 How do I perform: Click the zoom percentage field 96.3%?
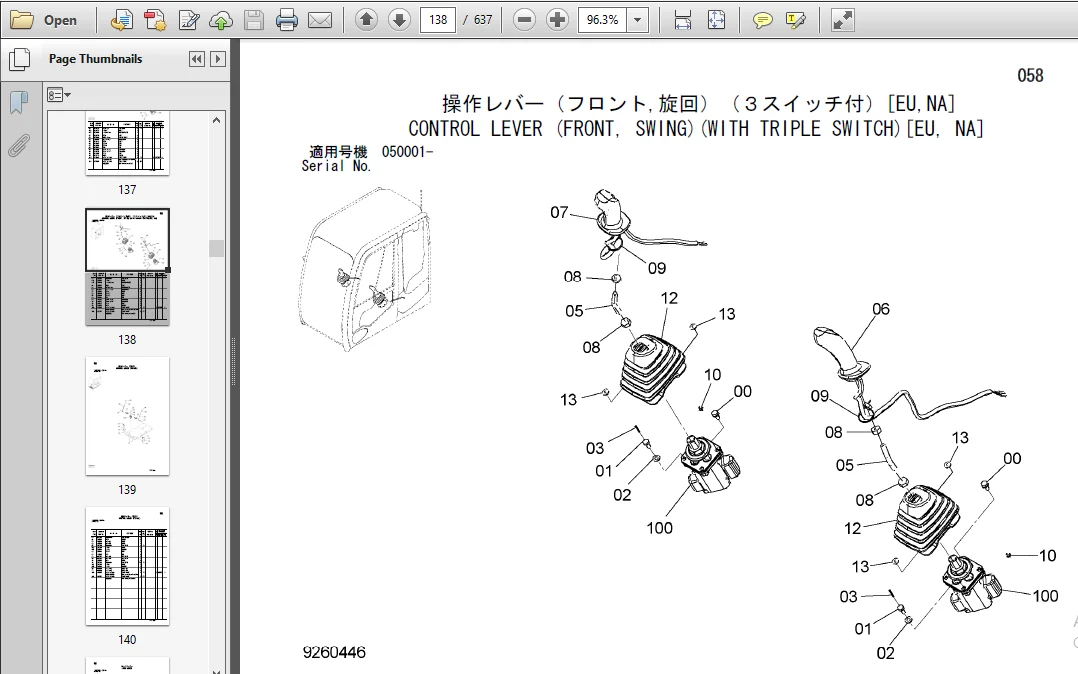click(x=602, y=20)
